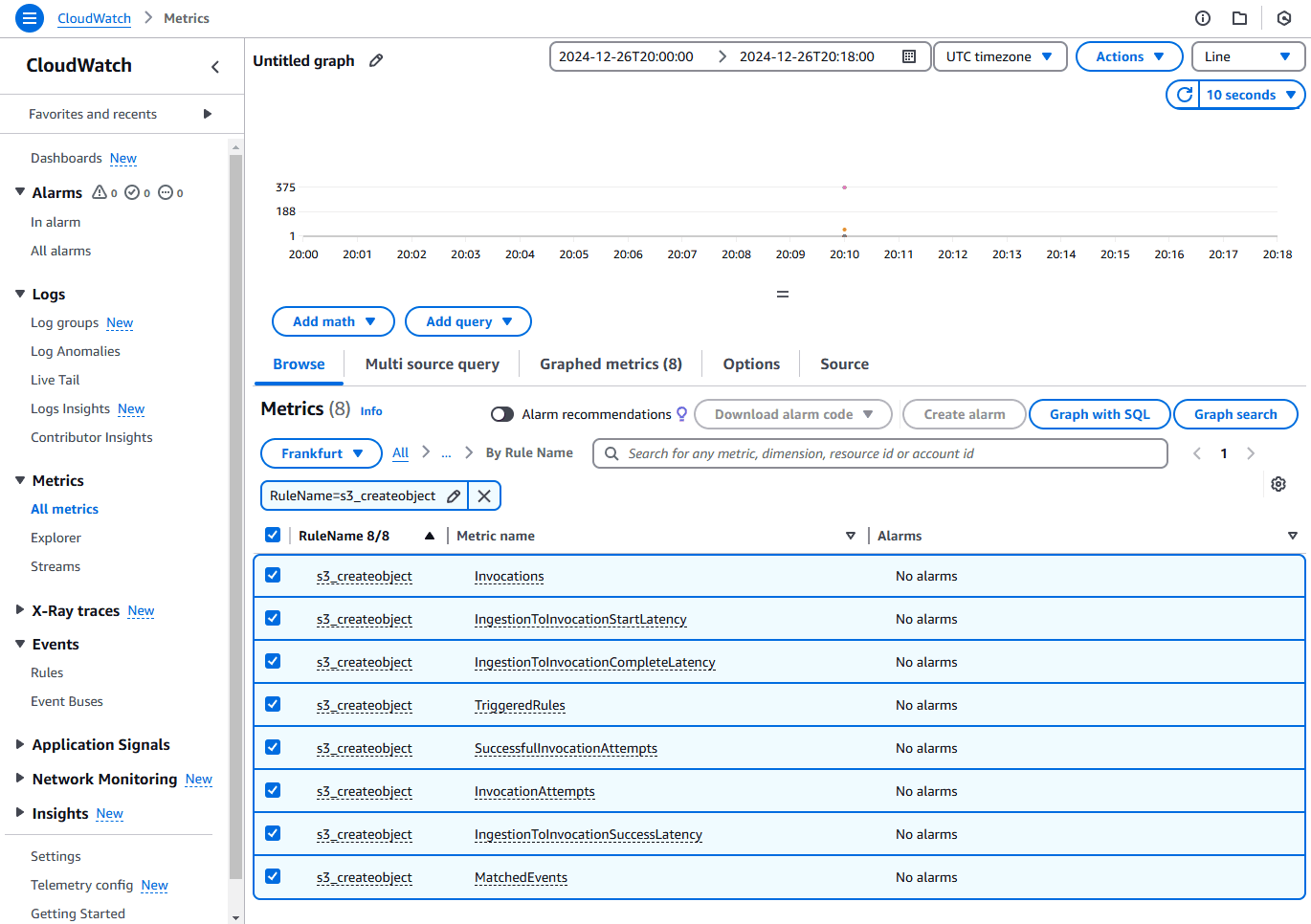Click the Graph search button

pyautogui.click(x=1235, y=414)
